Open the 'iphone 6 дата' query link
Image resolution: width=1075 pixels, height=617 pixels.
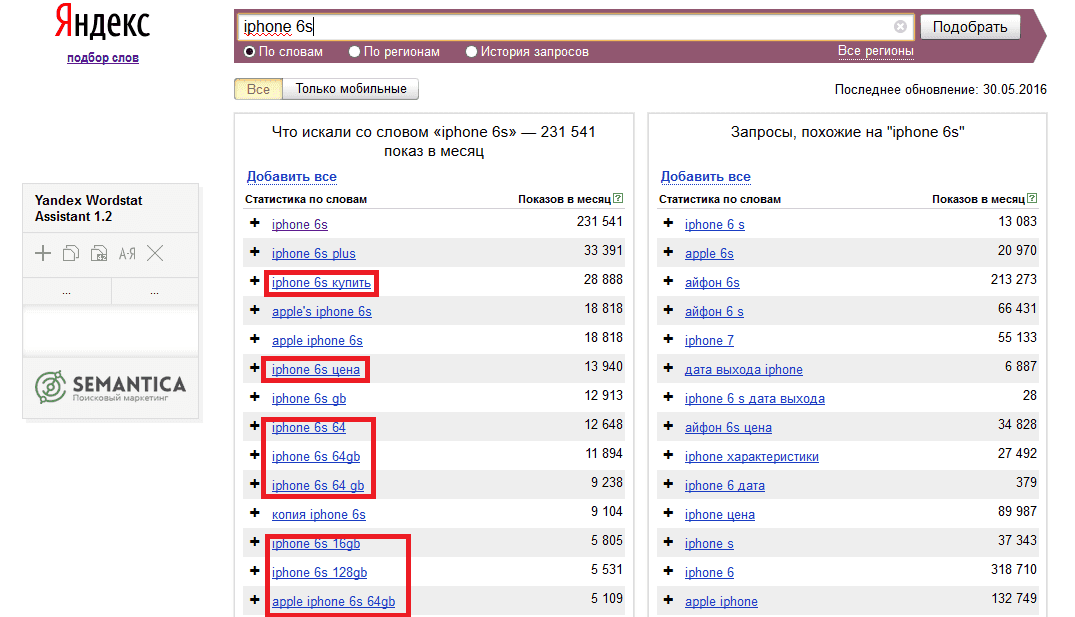click(x=725, y=485)
